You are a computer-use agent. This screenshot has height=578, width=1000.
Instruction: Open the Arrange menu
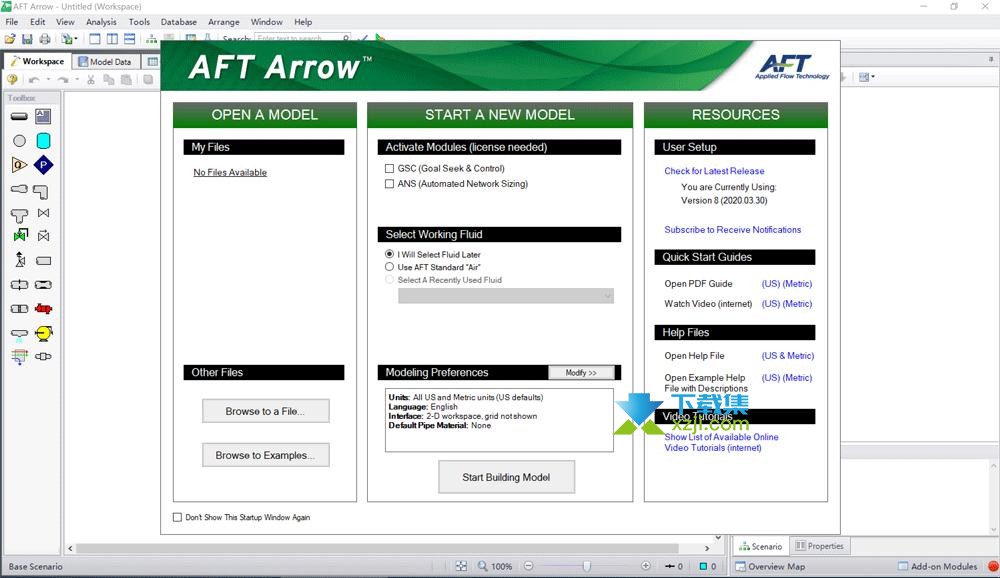pos(224,22)
